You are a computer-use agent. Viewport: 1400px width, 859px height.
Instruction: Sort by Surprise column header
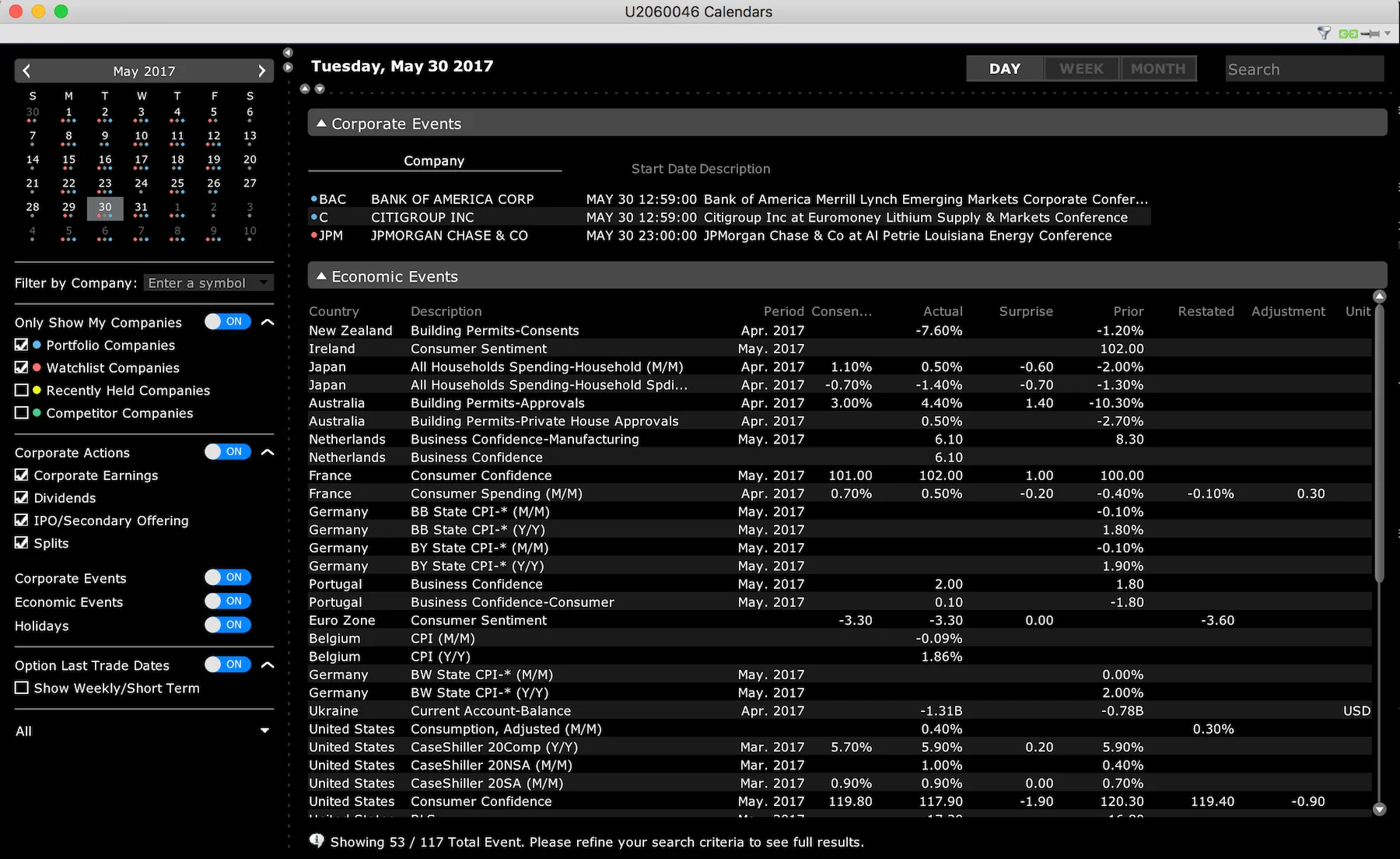point(1026,311)
